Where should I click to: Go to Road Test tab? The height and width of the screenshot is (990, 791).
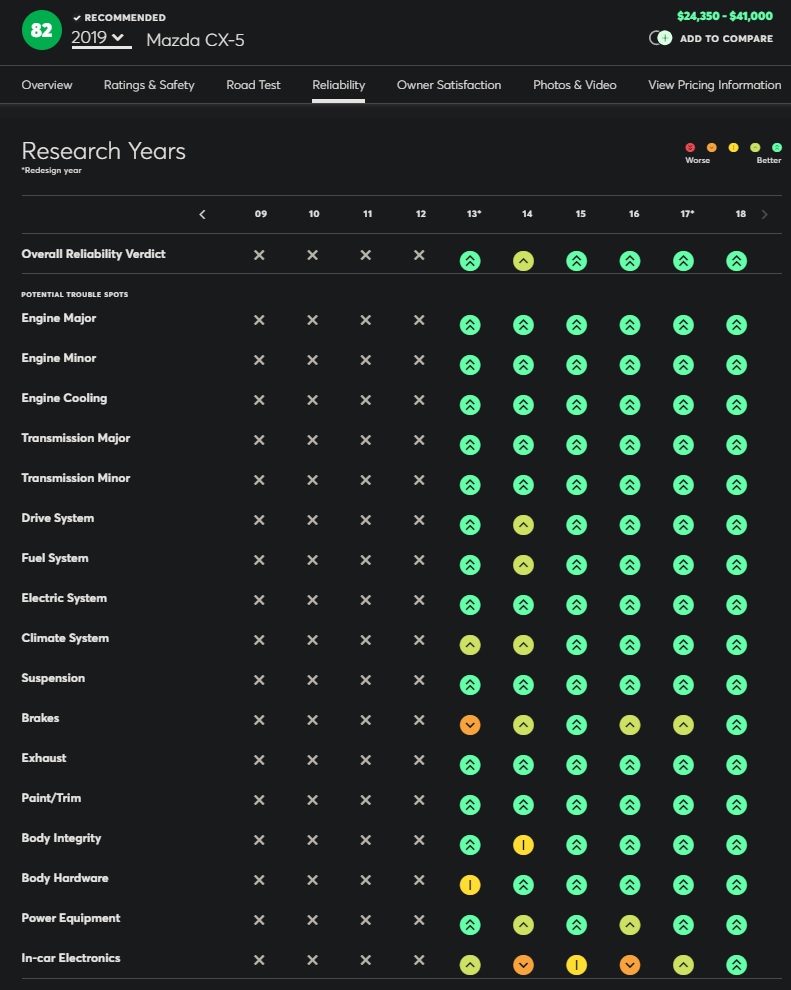point(253,85)
